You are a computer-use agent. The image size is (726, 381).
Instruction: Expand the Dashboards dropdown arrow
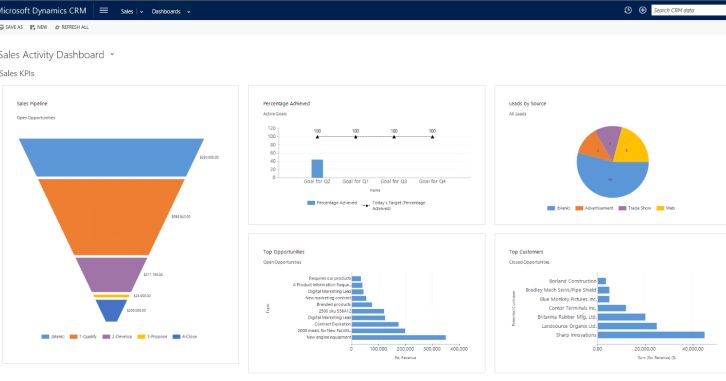click(188, 12)
